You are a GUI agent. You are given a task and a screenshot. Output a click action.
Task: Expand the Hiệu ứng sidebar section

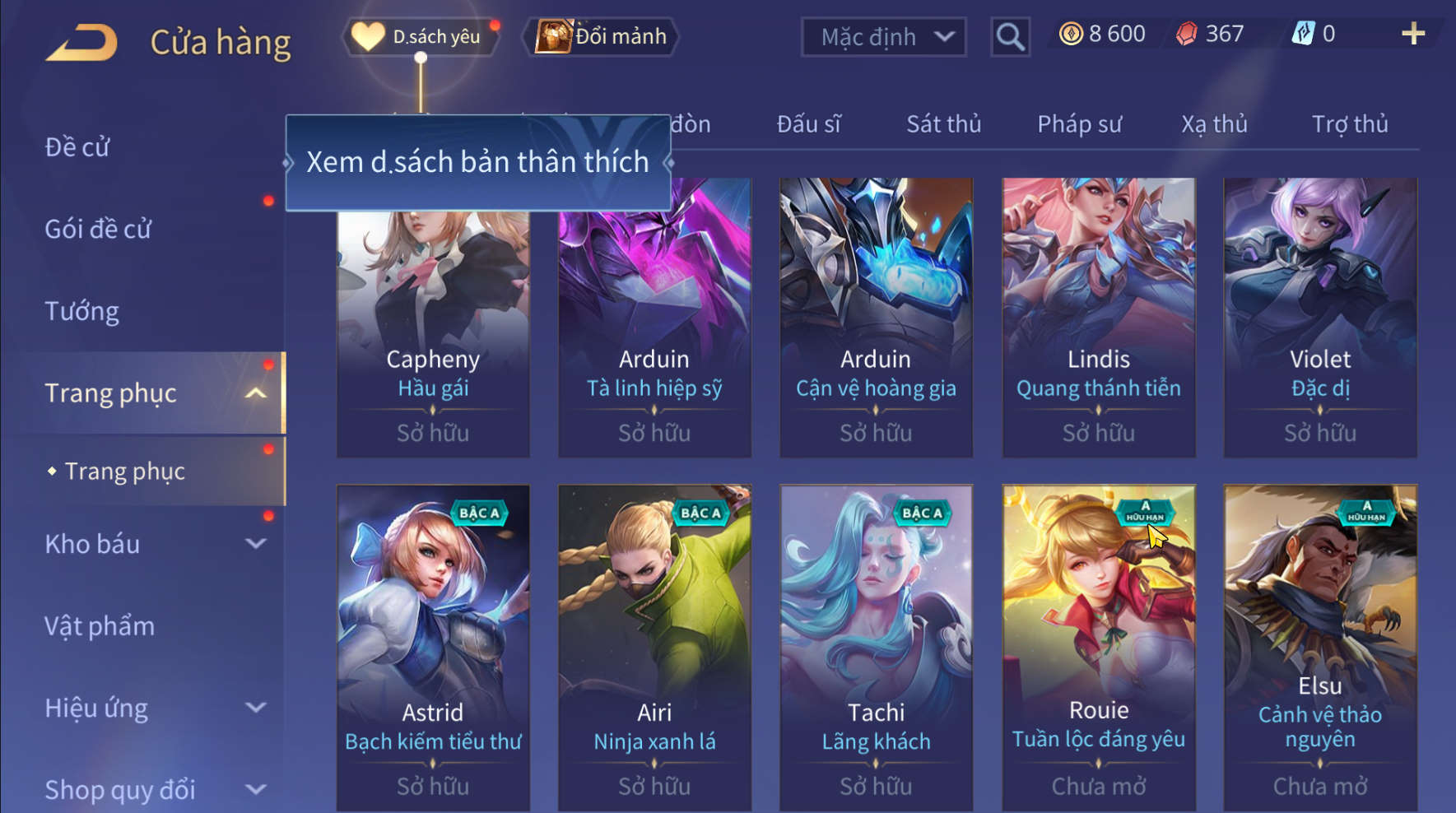(x=256, y=708)
